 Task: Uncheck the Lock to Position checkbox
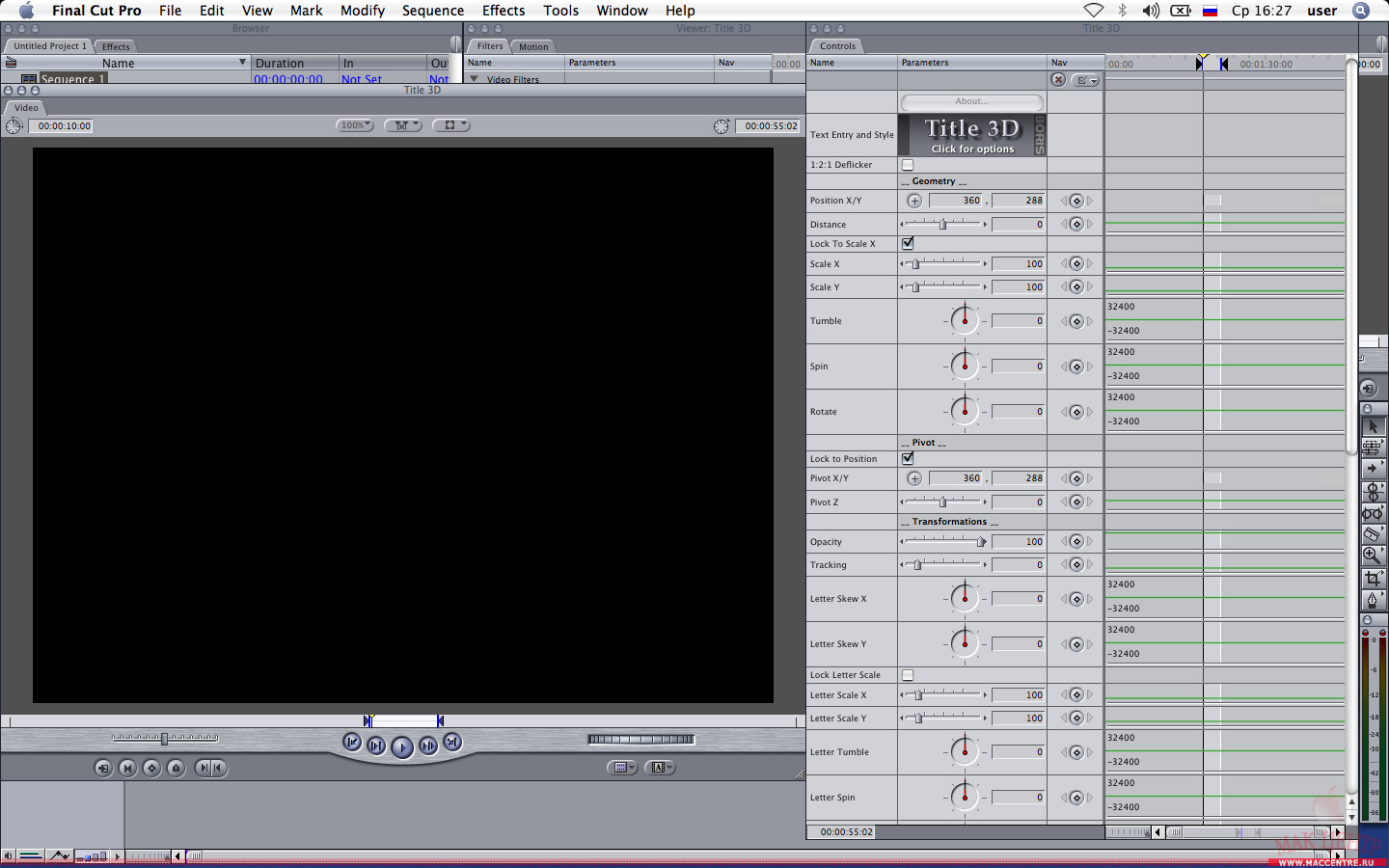coord(908,458)
